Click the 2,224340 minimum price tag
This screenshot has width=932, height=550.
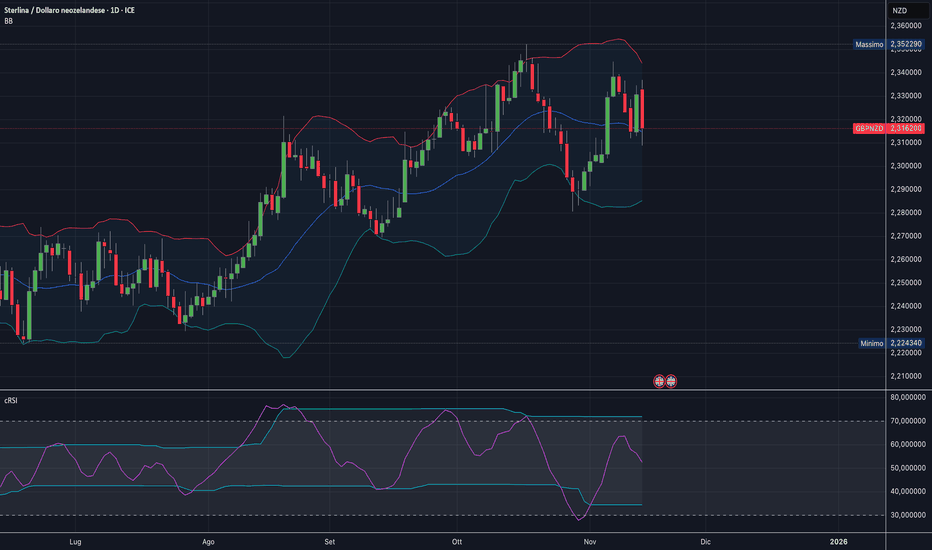click(x=906, y=343)
